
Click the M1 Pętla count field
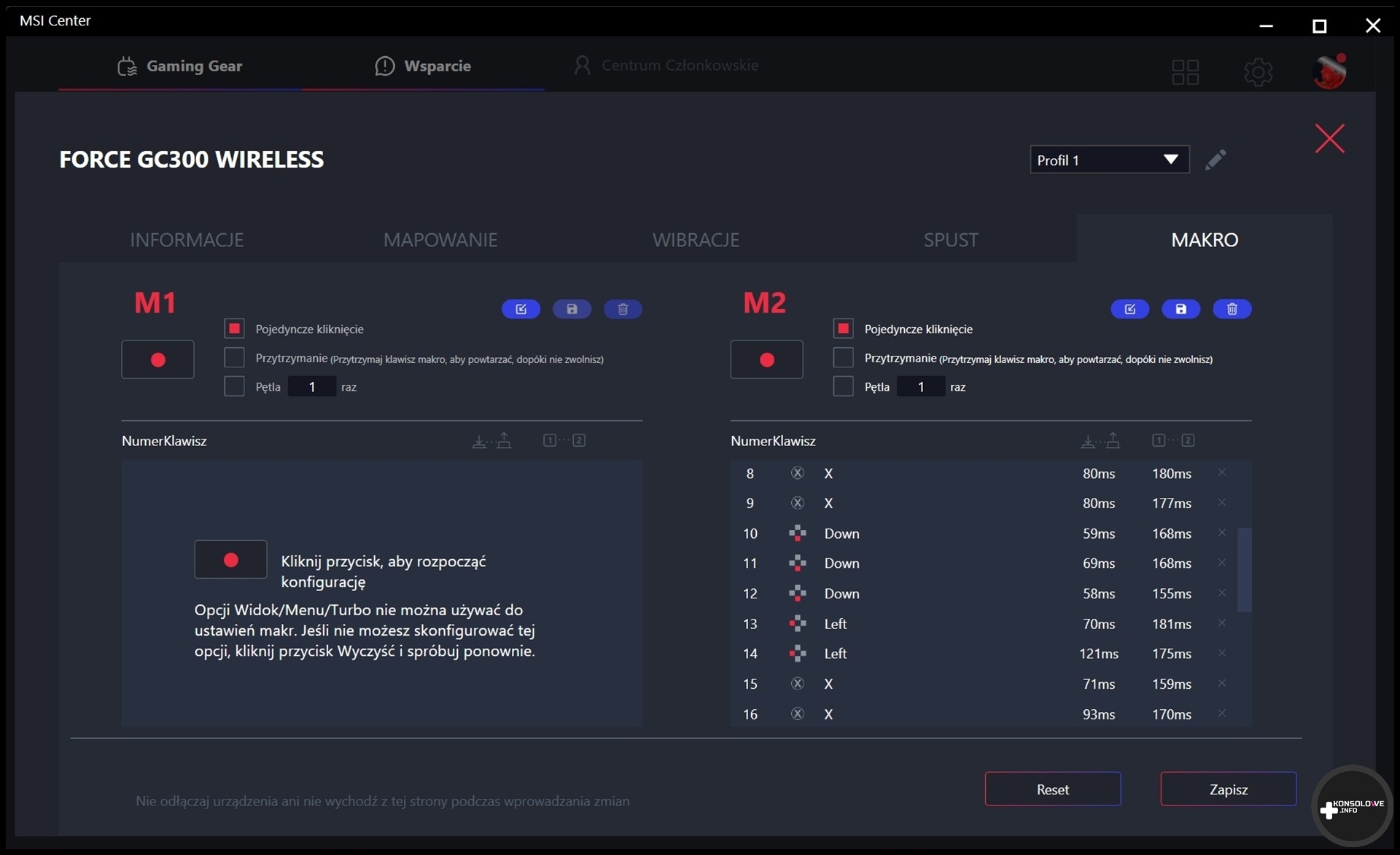point(312,386)
